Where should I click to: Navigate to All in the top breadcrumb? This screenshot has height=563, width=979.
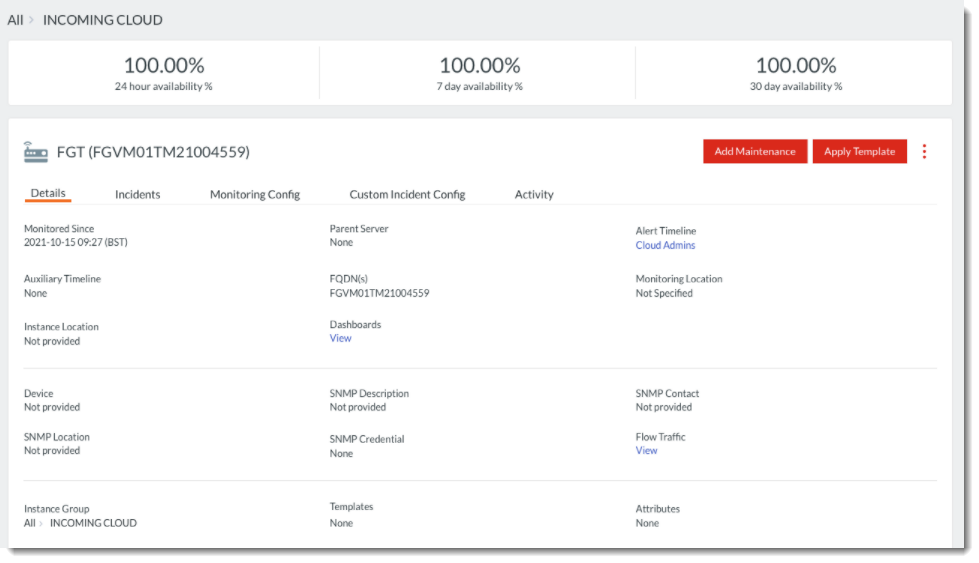pos(15,20)
